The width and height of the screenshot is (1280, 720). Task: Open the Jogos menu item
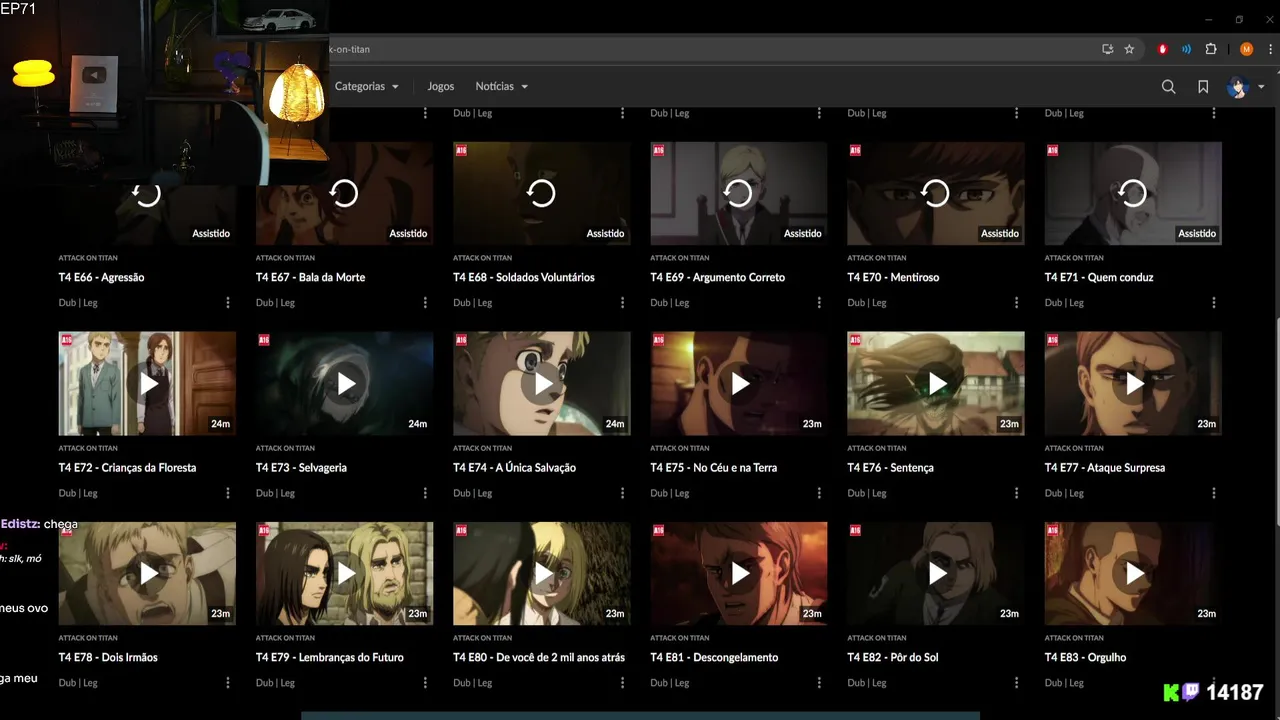(441, 86)
